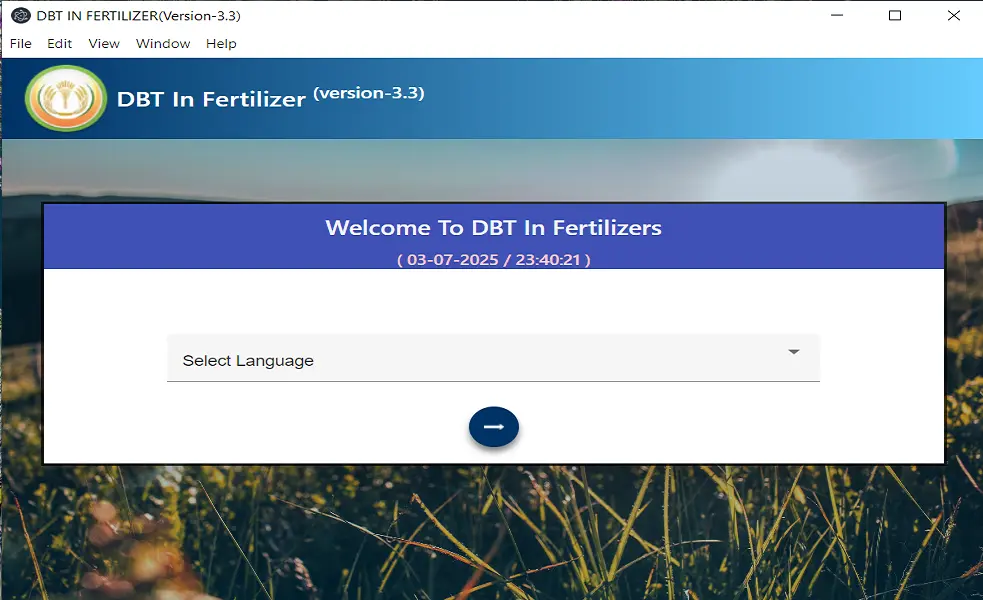Click the Welcome To DBT In Fertilizers banner
This screenshot has width=983, height=600.
(x=493, y=228)
